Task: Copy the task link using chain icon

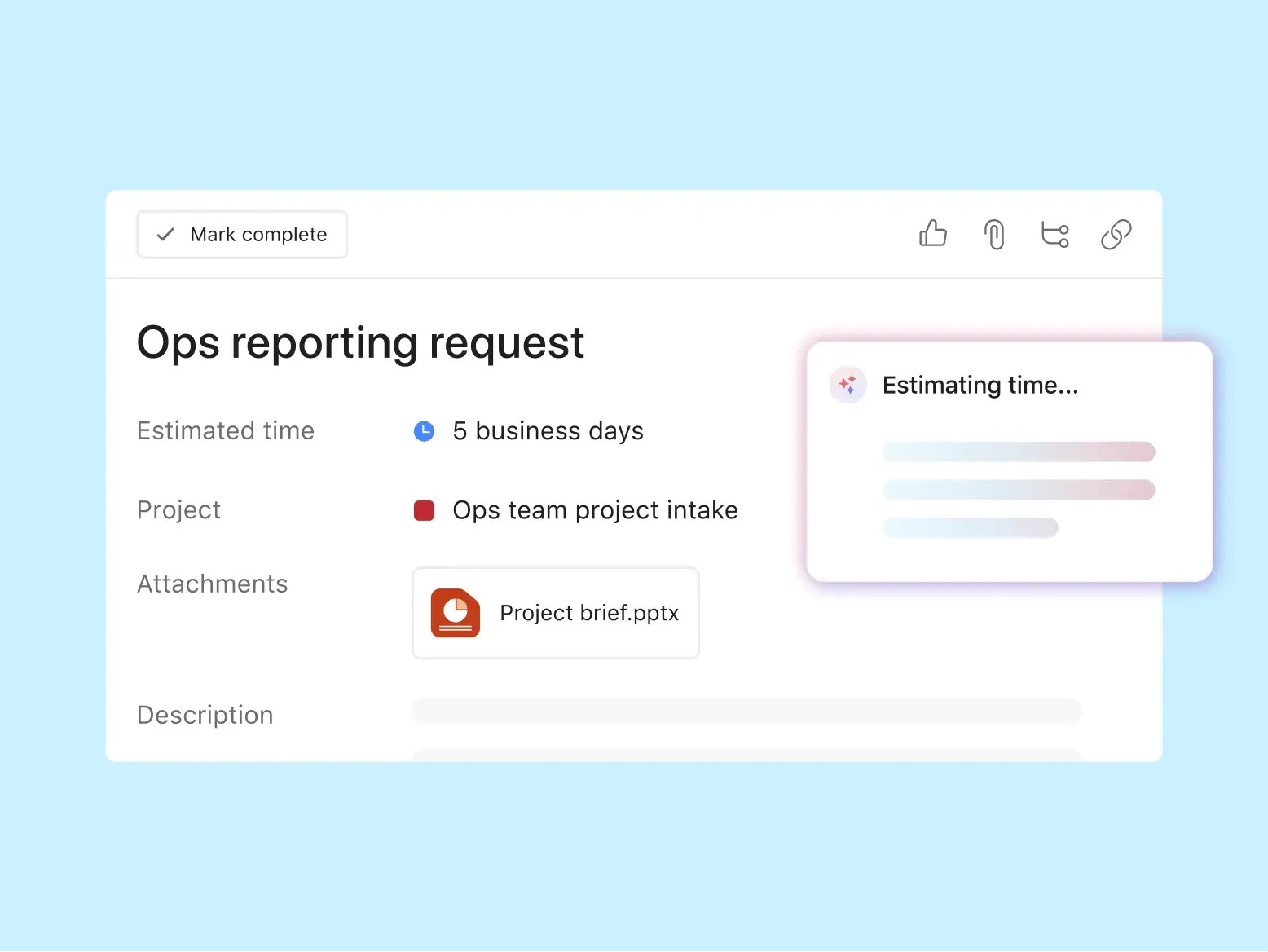Action: tap(1116, 235)
